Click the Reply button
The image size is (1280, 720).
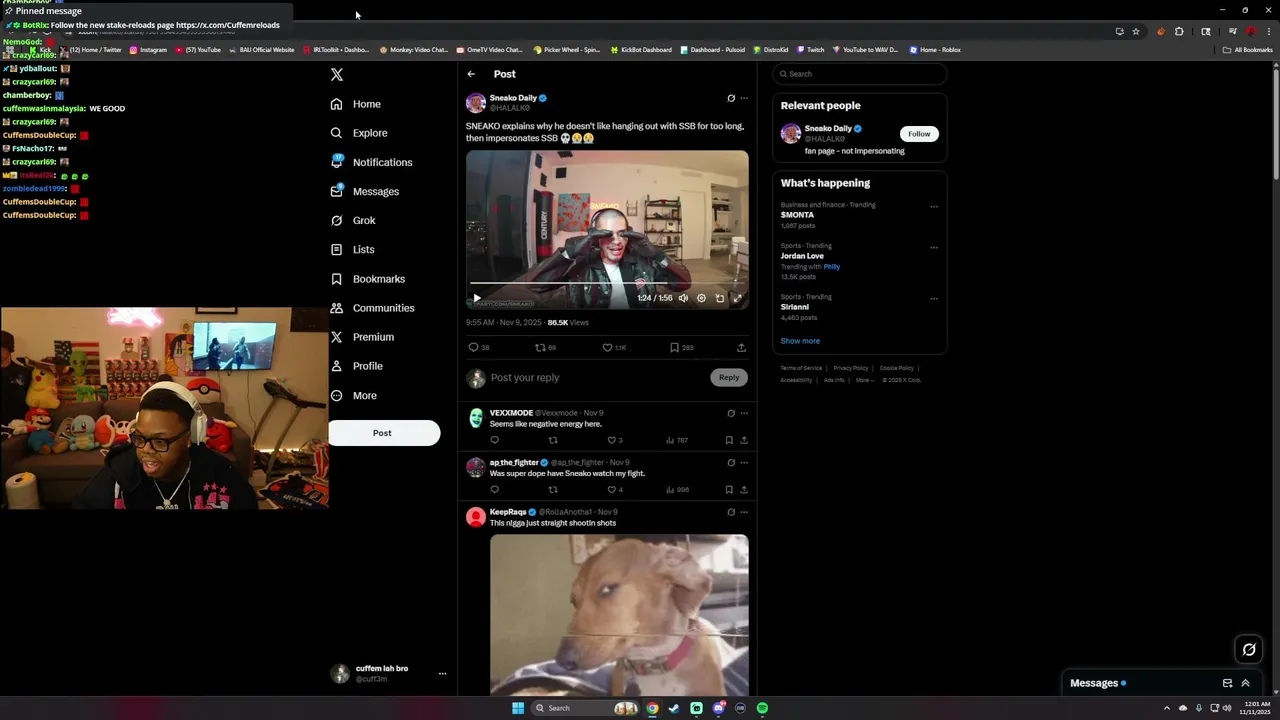tap(729, 377)
